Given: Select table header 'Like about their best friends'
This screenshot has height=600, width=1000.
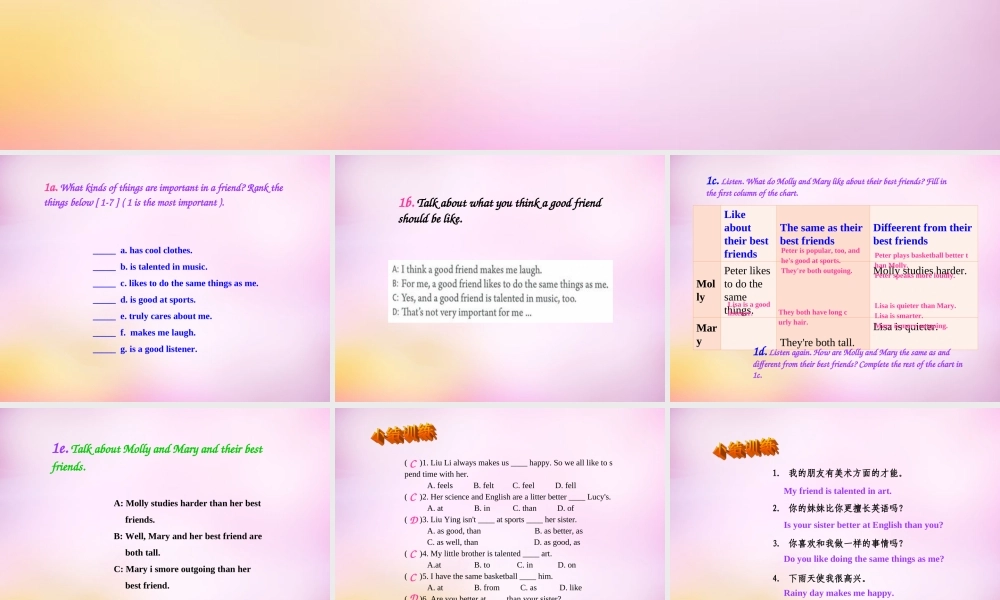Looking at the screenshot, I should (746, 234).
